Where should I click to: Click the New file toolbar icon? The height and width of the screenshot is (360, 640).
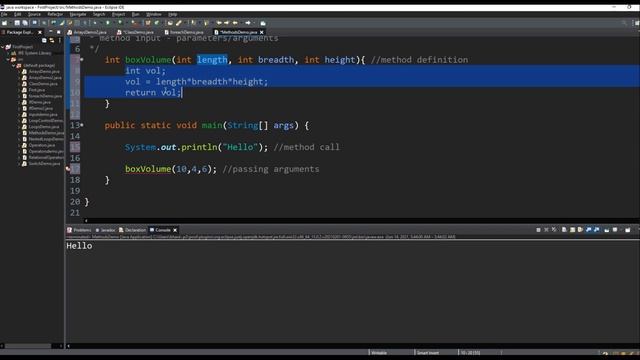[4, 23]
